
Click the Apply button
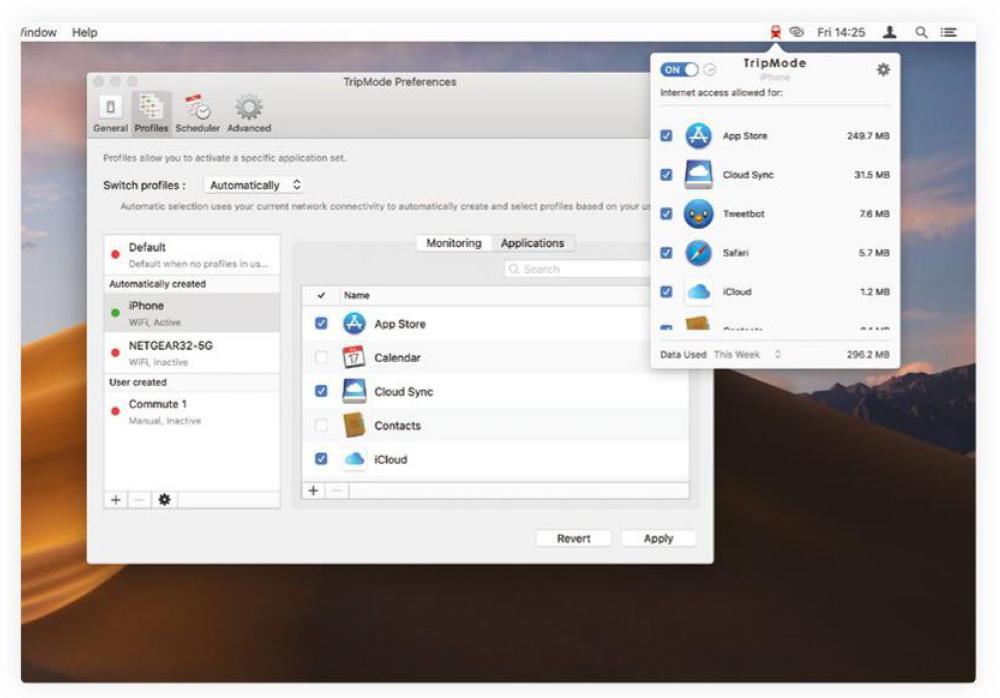(658, 538)
